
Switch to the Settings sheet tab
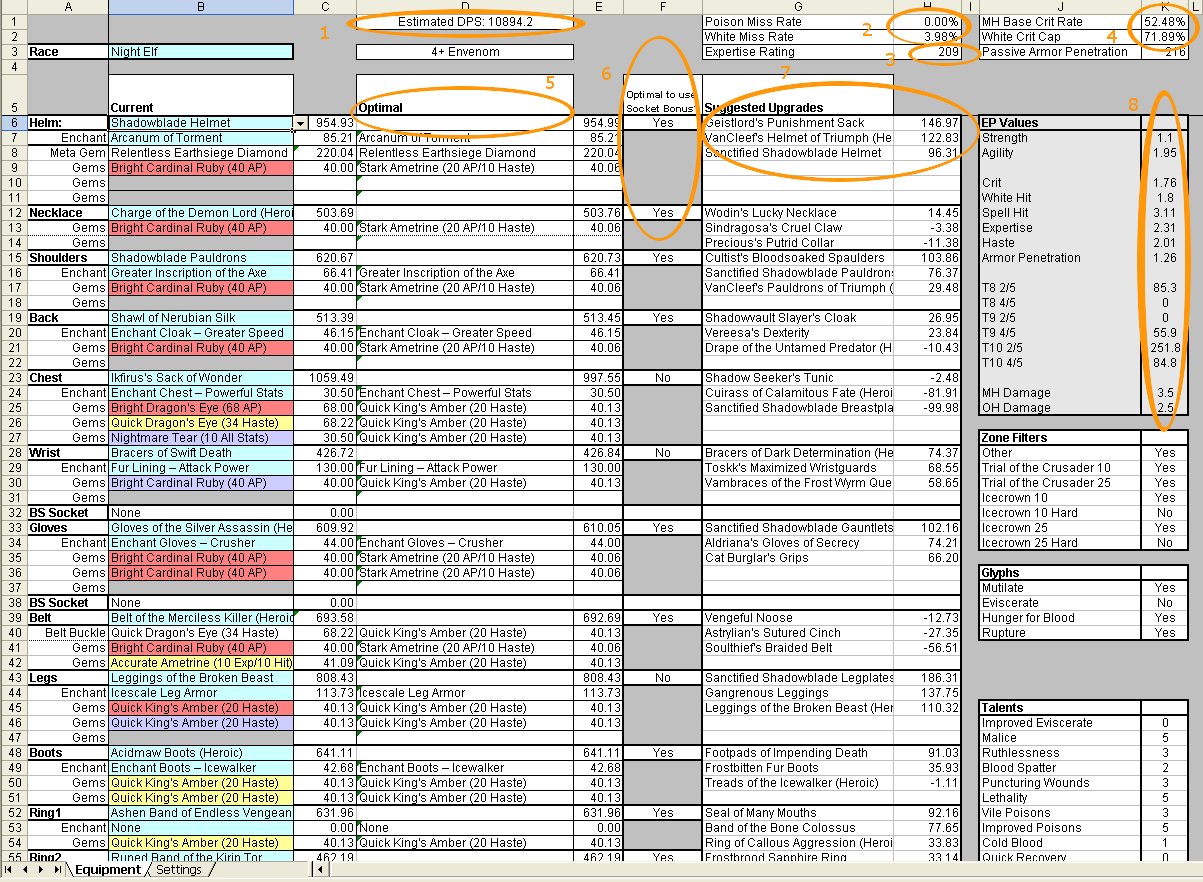(x=180, y=870)
